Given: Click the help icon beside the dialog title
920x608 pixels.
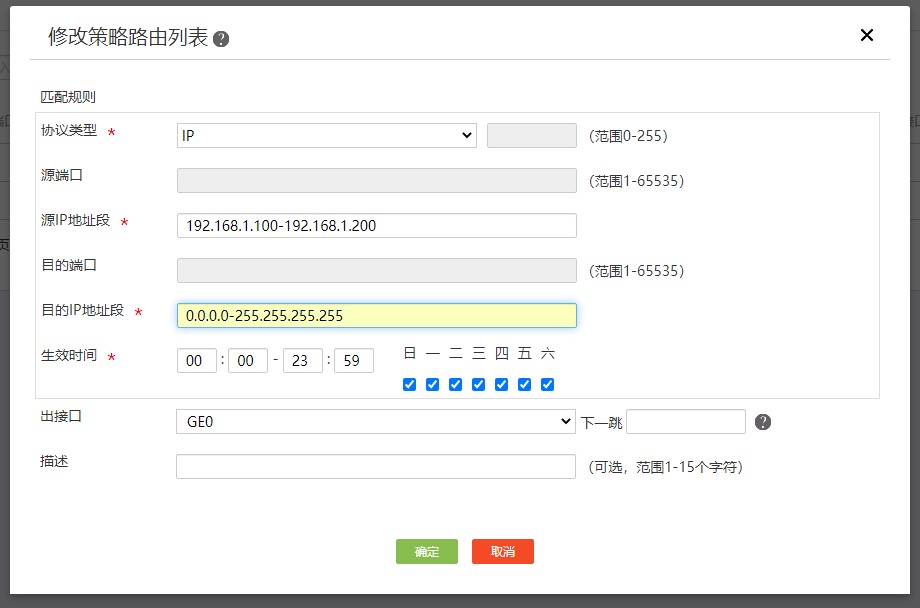Looking at the screenshot, I should click(x=221, y=39).
